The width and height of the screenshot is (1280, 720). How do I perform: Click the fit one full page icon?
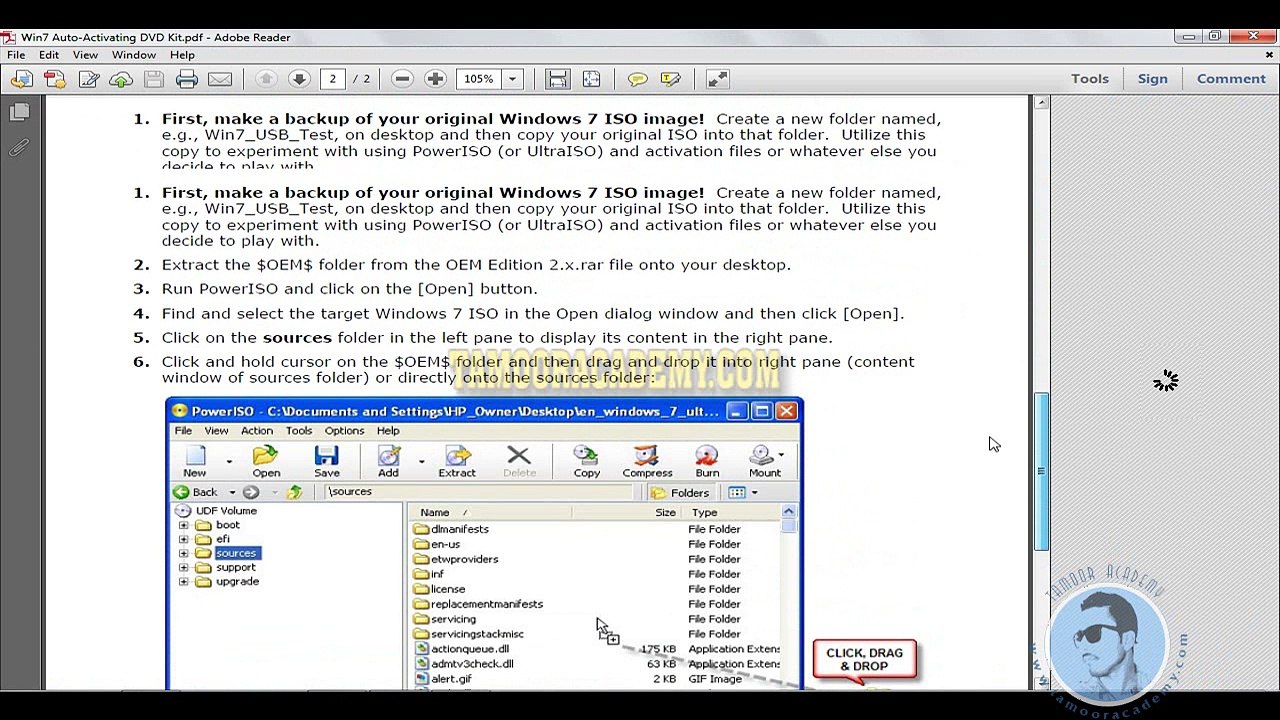591,79
